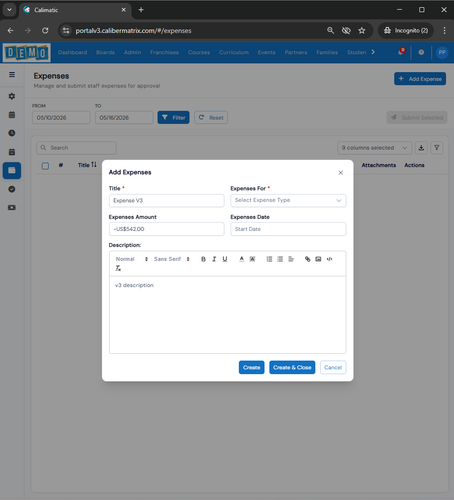Clear text formatting in editor
Screen dimensions: 454x500
pyautogui.click(x=118, y=268)
